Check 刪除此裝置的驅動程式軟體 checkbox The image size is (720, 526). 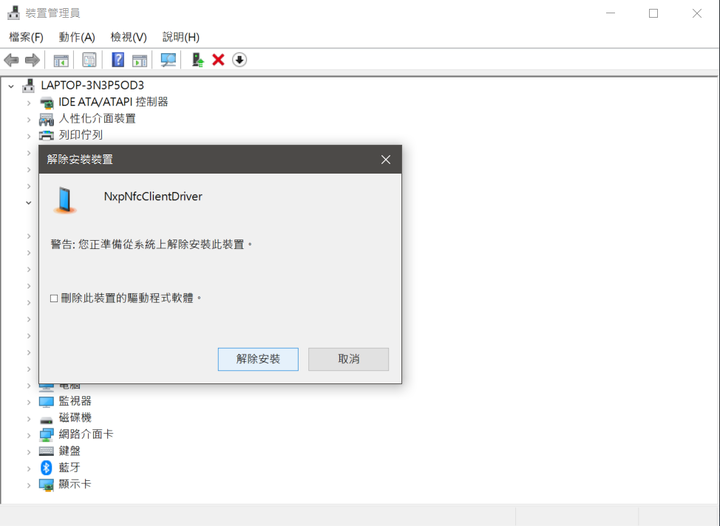54,298
